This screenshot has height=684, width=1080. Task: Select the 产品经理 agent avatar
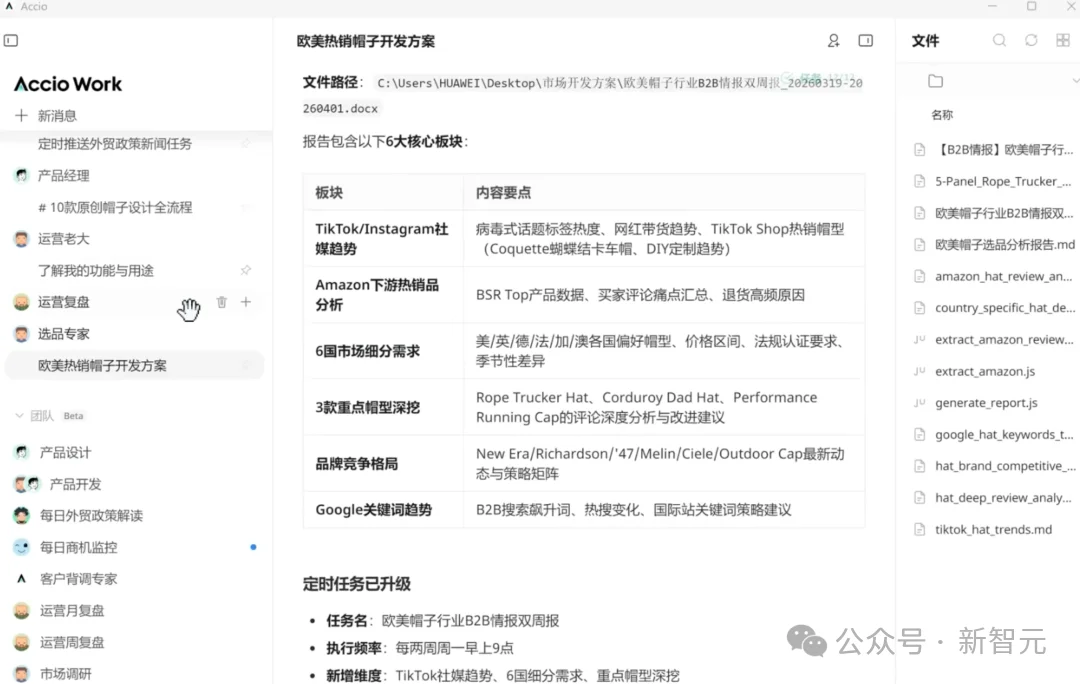pyautogui.click(x=22, y=175)
